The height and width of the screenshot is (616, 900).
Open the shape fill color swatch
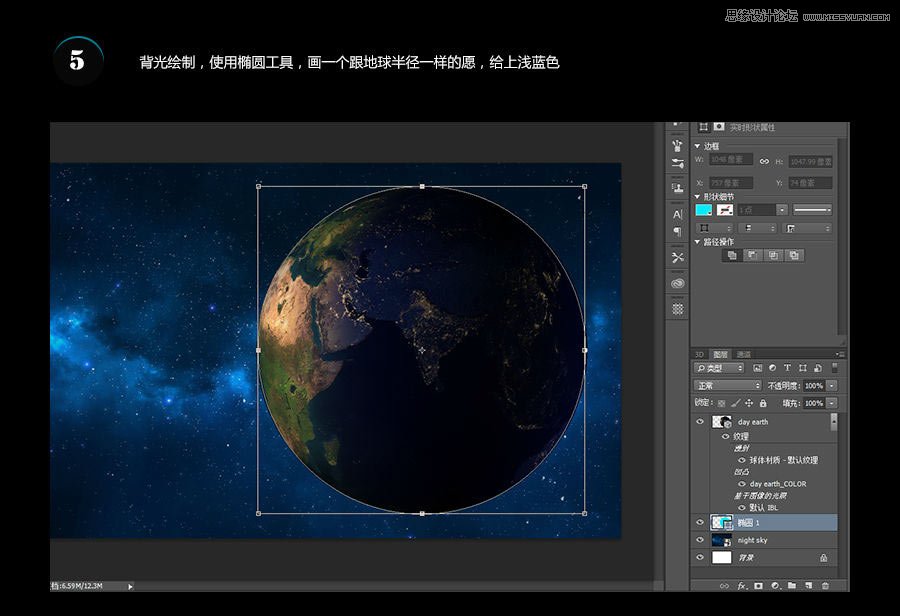(704, 210)
